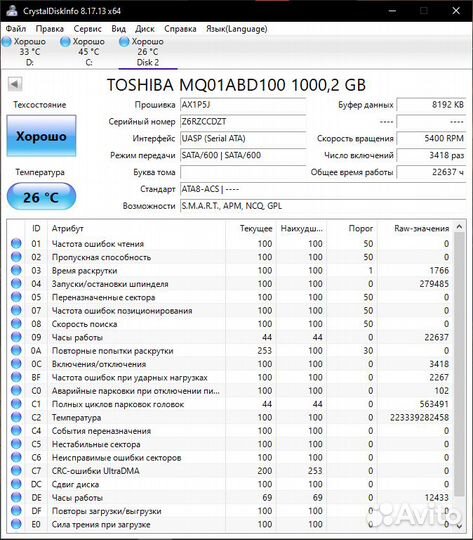The image size is (473, 540).
Task: Click status icon for Сила трения при загрузке
Action: point(16,524)
